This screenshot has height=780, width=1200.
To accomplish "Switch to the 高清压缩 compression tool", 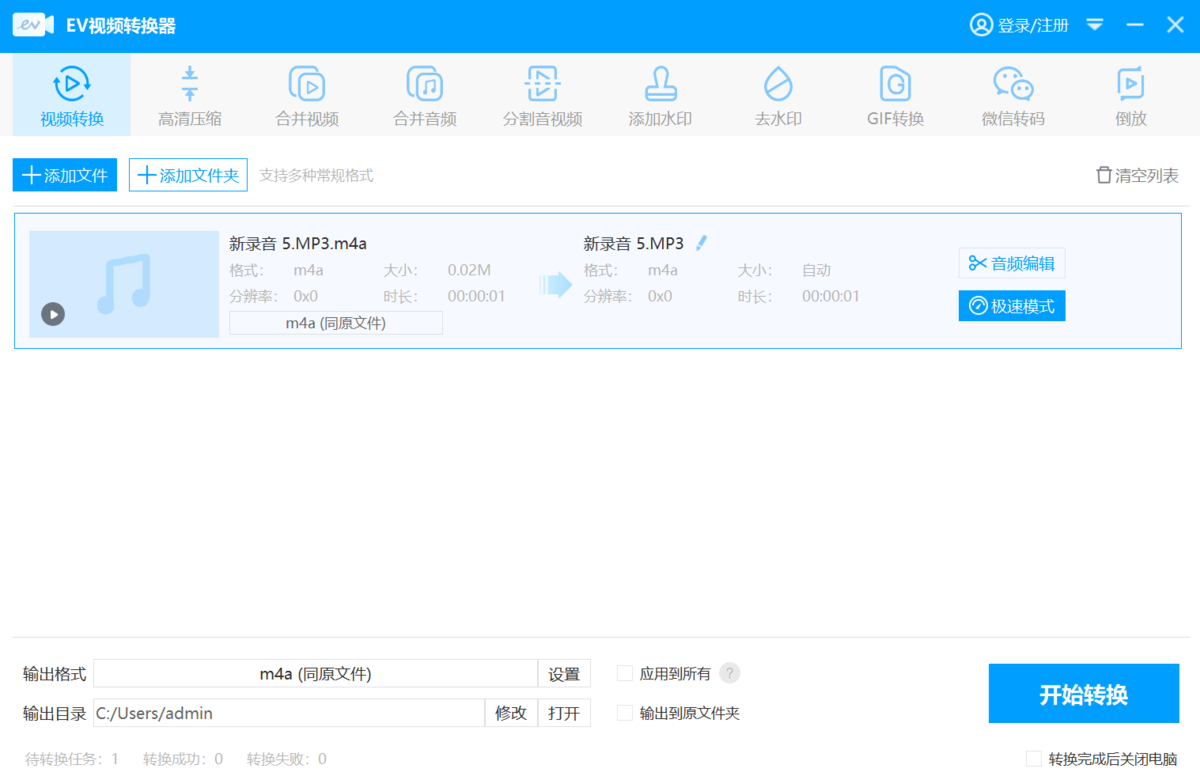I will (188, 93).
